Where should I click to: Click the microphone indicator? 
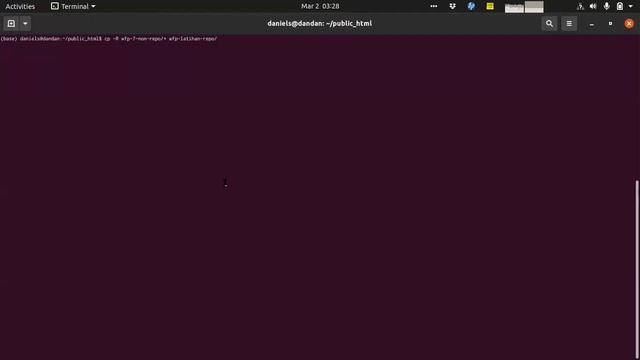[x=607, y=6]
